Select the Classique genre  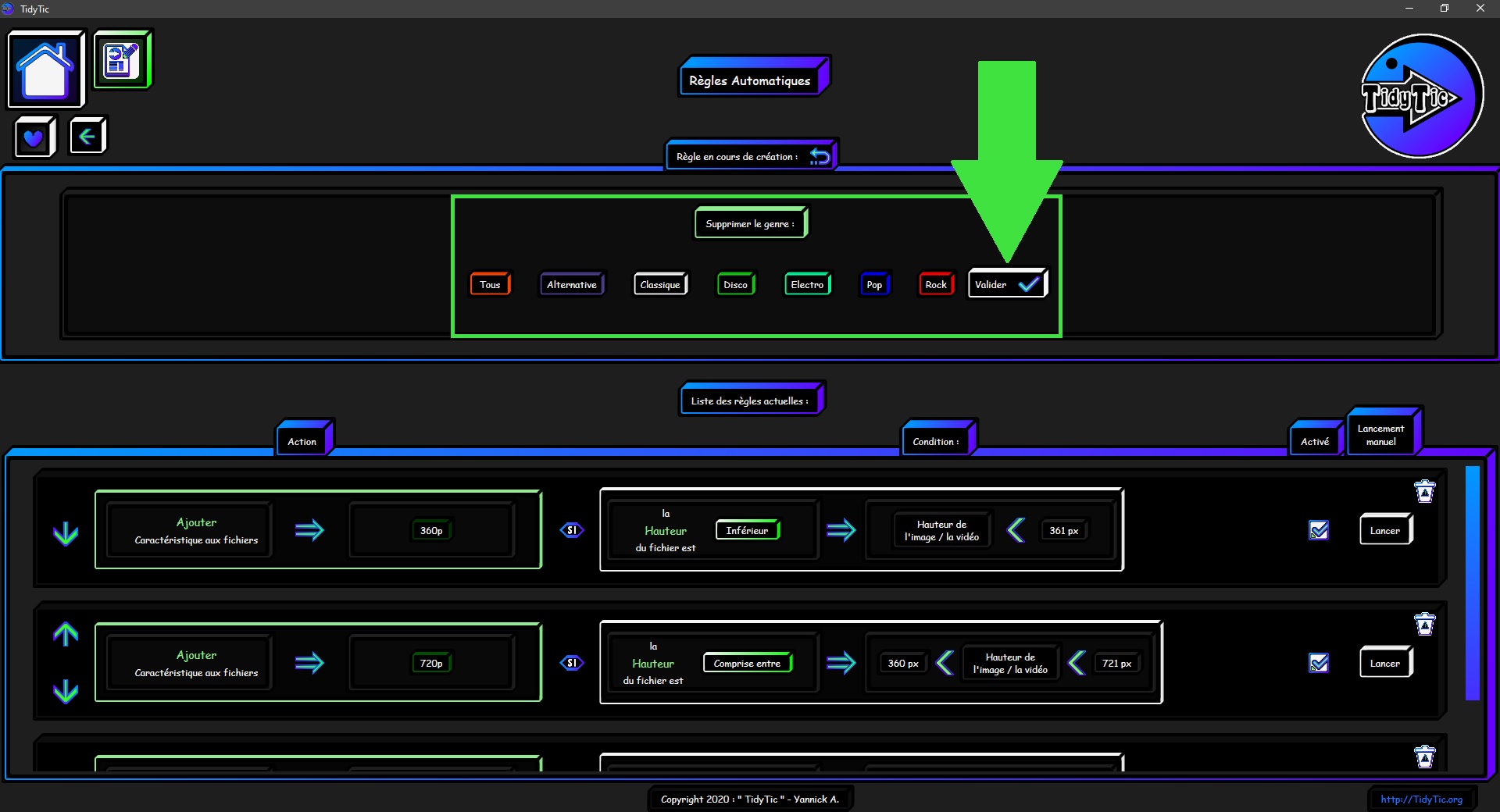660,284
